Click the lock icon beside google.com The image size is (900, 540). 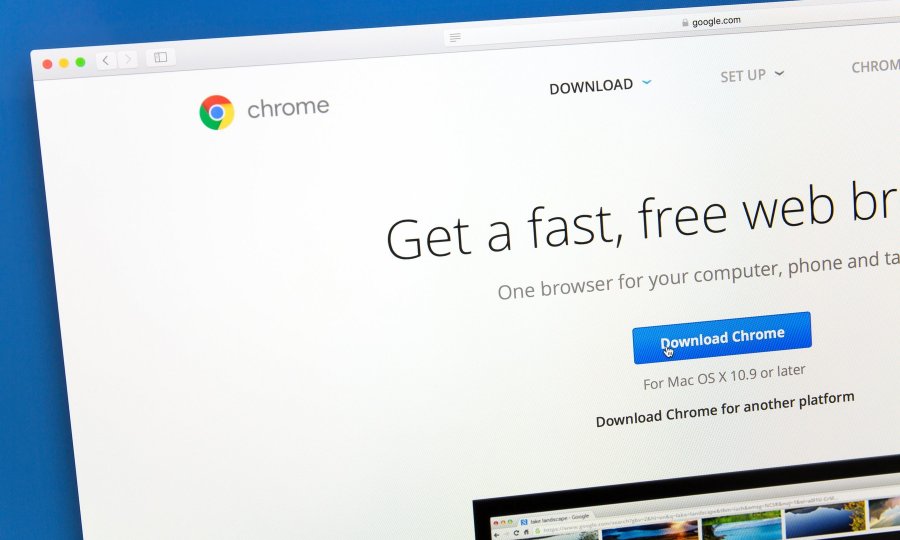685,22
